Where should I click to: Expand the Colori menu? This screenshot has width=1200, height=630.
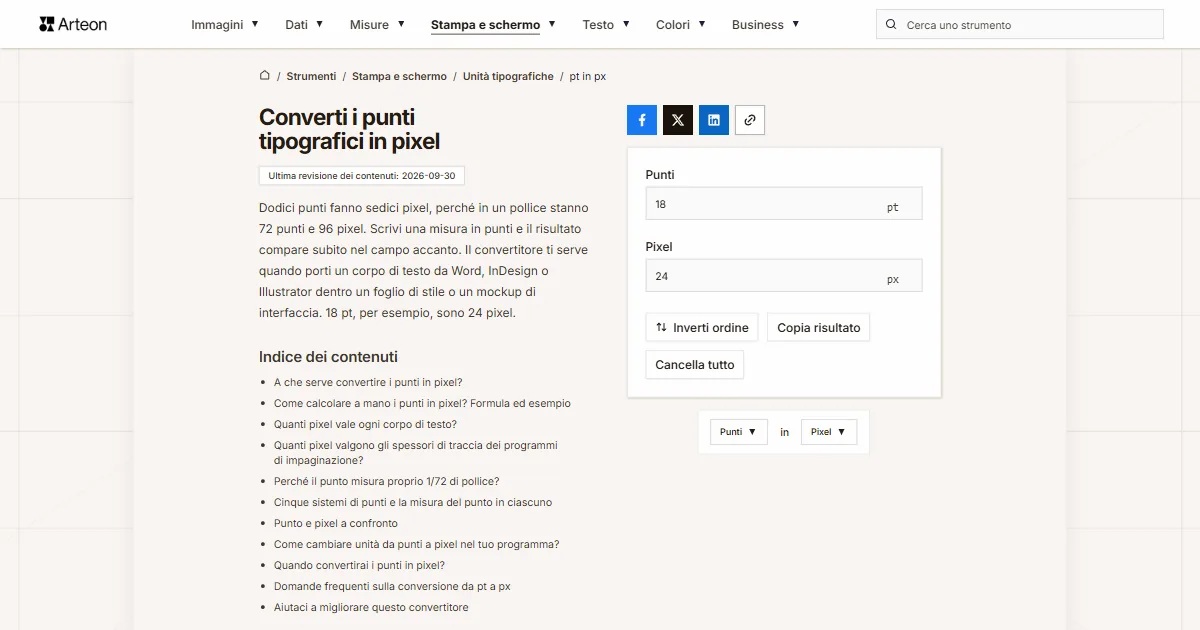click(x=681, y=25)
